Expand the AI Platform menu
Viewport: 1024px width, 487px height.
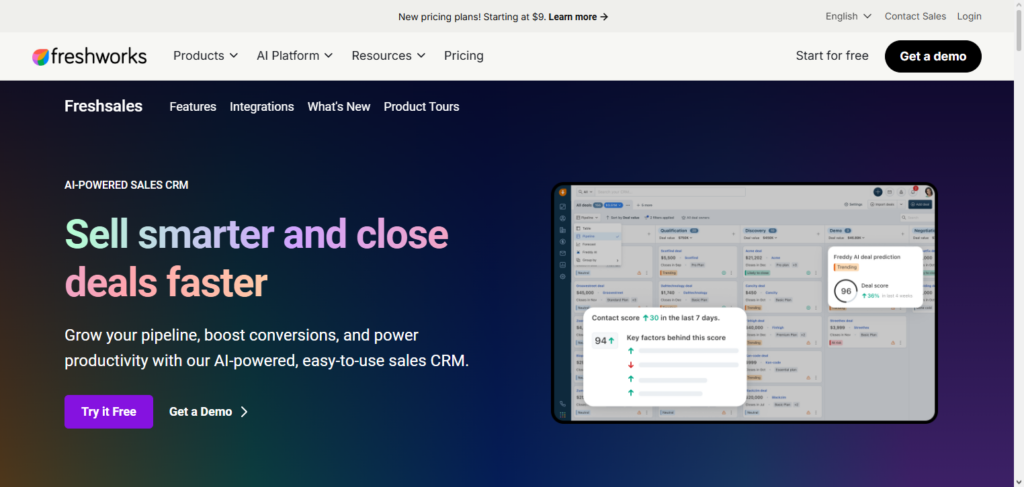click(x=295, y=56)
